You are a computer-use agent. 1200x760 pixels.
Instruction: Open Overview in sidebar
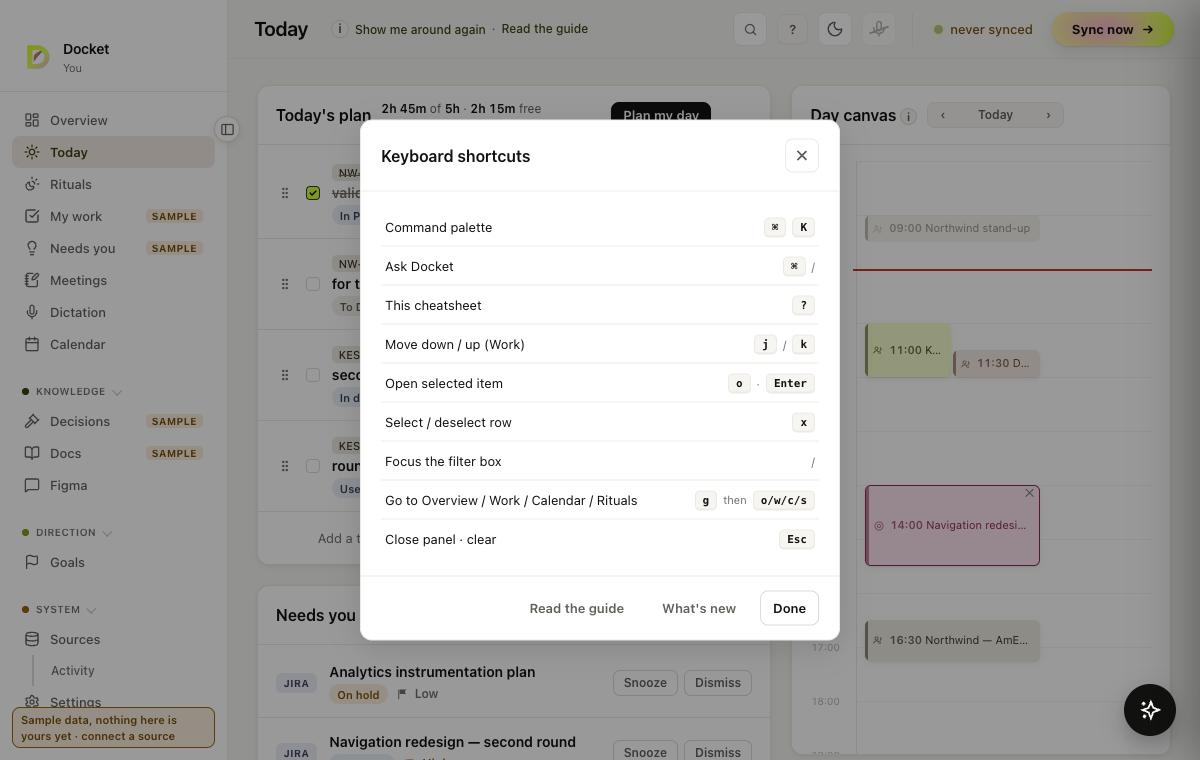pyautogui.click(x=113, y=120)
